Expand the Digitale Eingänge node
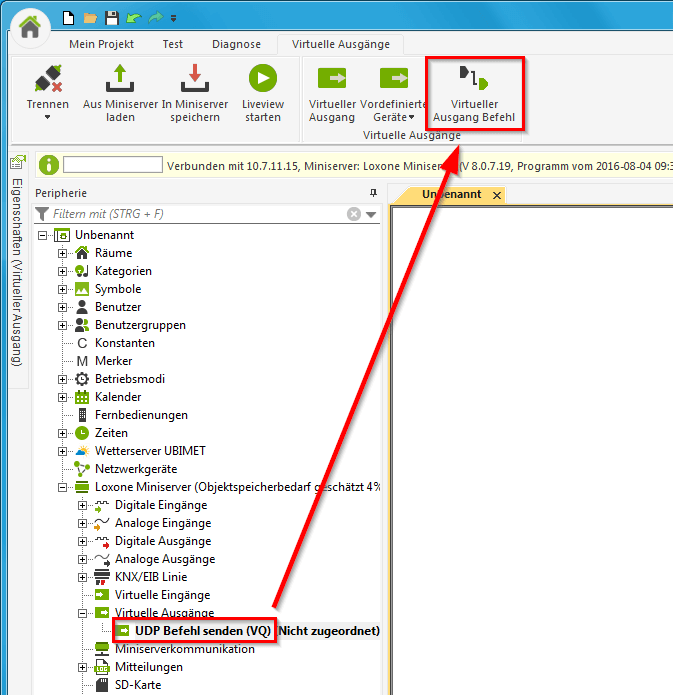 (x=83, y=505)
